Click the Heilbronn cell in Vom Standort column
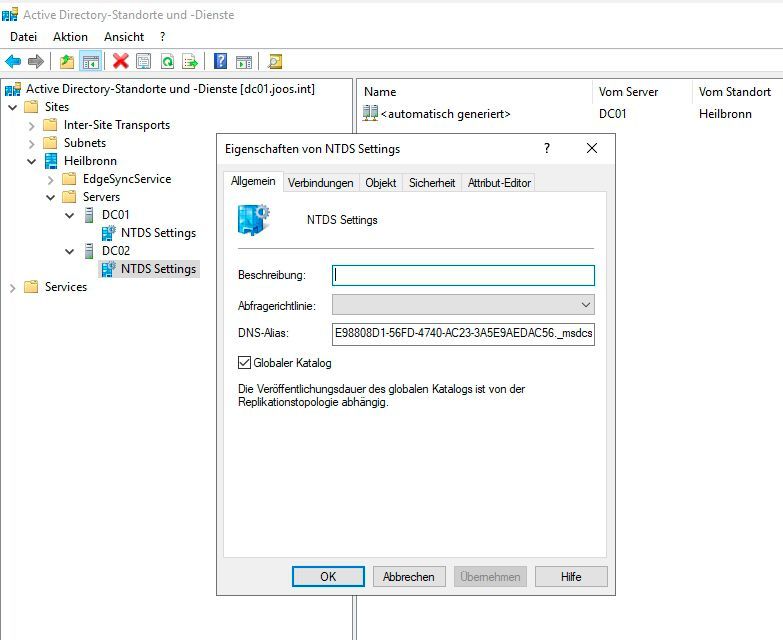Screen dimensions: 783x640 [x=725, y=114]
